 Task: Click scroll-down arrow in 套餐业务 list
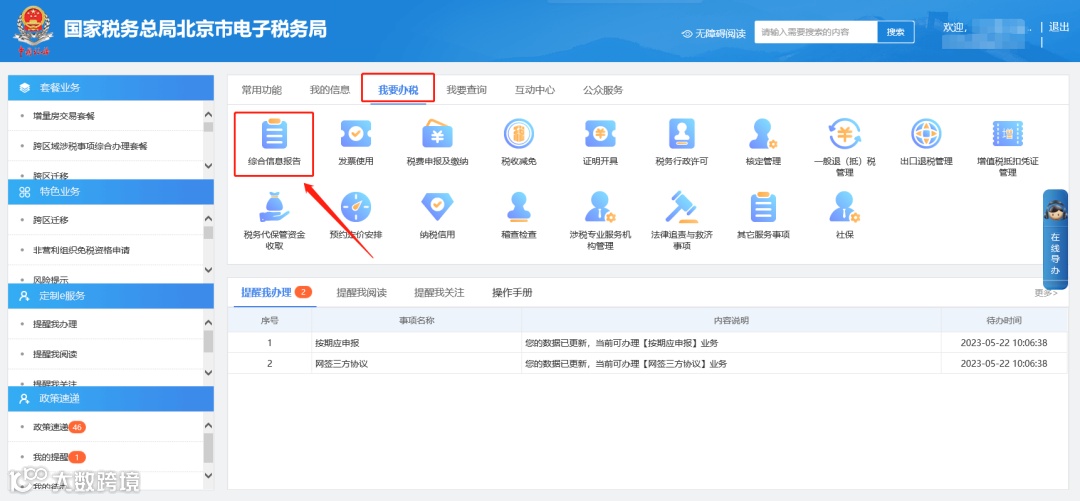pyautogui.click(x=209, y=165)
